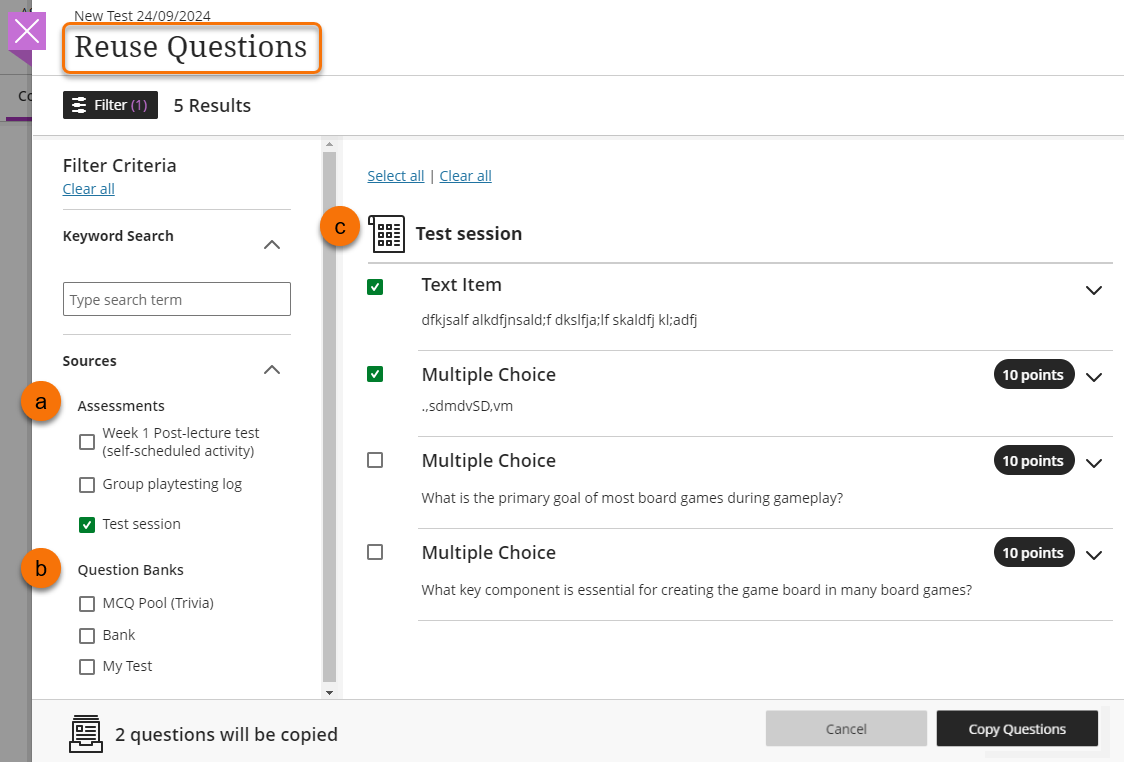The image size is (1124, 762).
Task: Click the Filter button icon
Action: (80, 106)
